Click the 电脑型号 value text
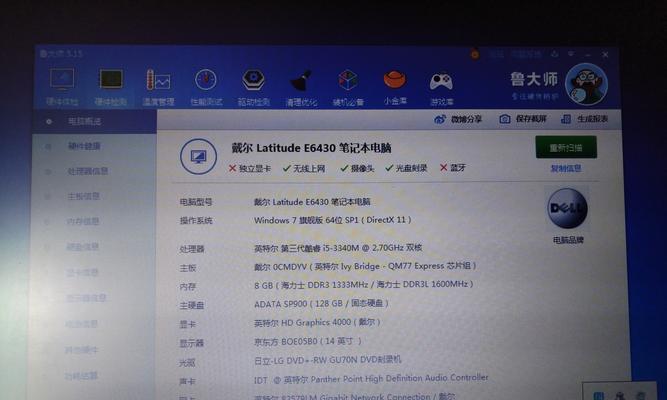The width and height of the screenshot is (667, 400). click(312, 202)
